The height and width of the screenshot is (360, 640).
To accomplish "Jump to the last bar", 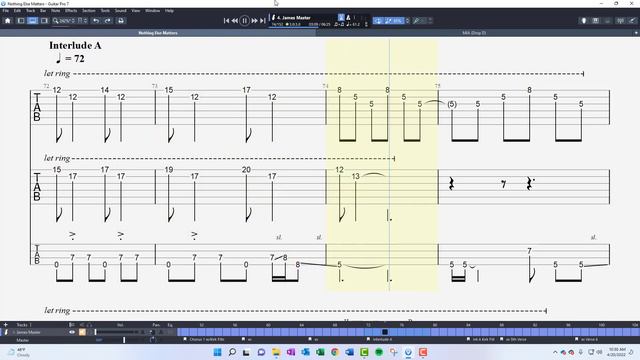I will tap(262, 21).
